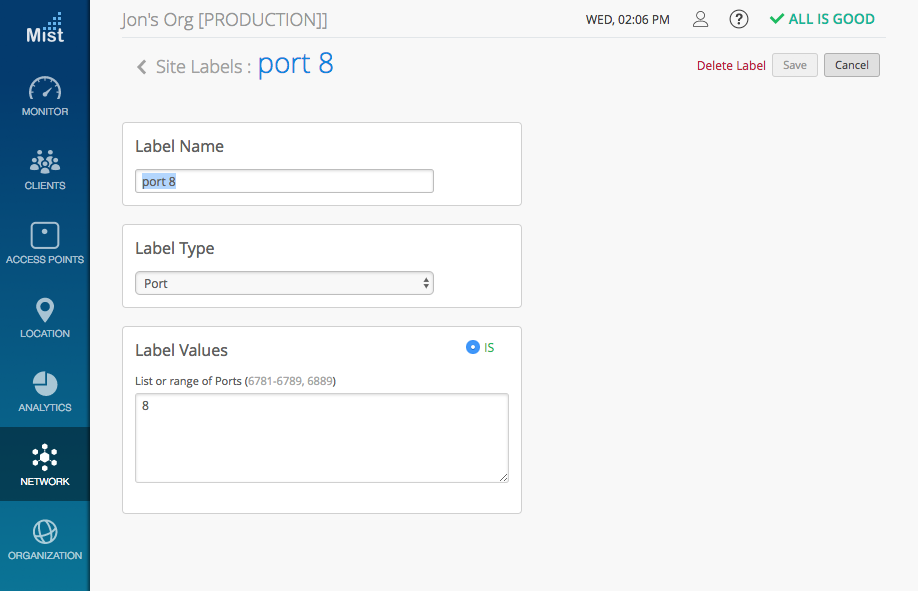The image size is (918, 591).
Task: Go back using Site Labels chevron
Action: tap(142, 67)
